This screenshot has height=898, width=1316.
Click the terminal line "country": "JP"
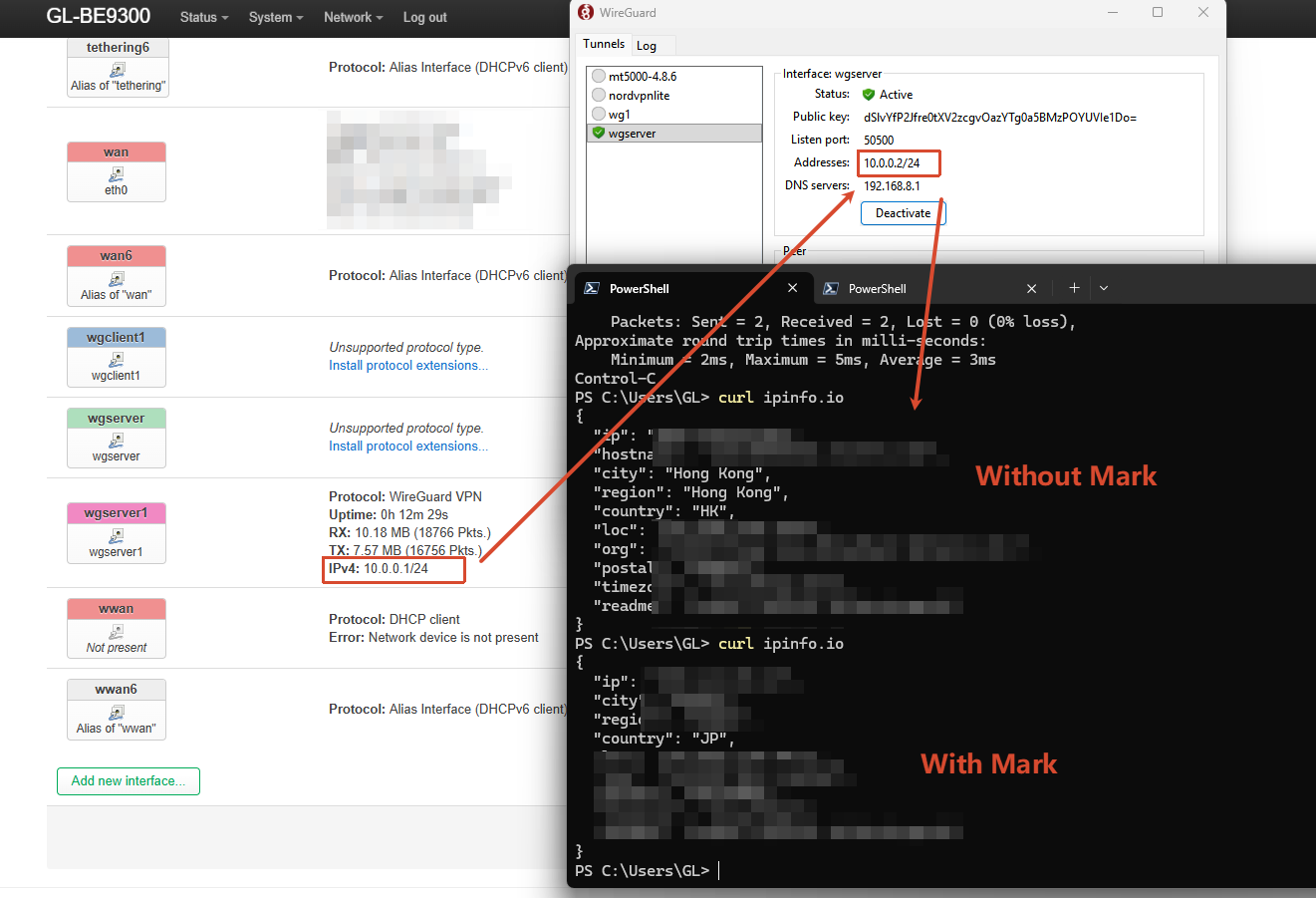pyautogui.click(x=664, y=739)
